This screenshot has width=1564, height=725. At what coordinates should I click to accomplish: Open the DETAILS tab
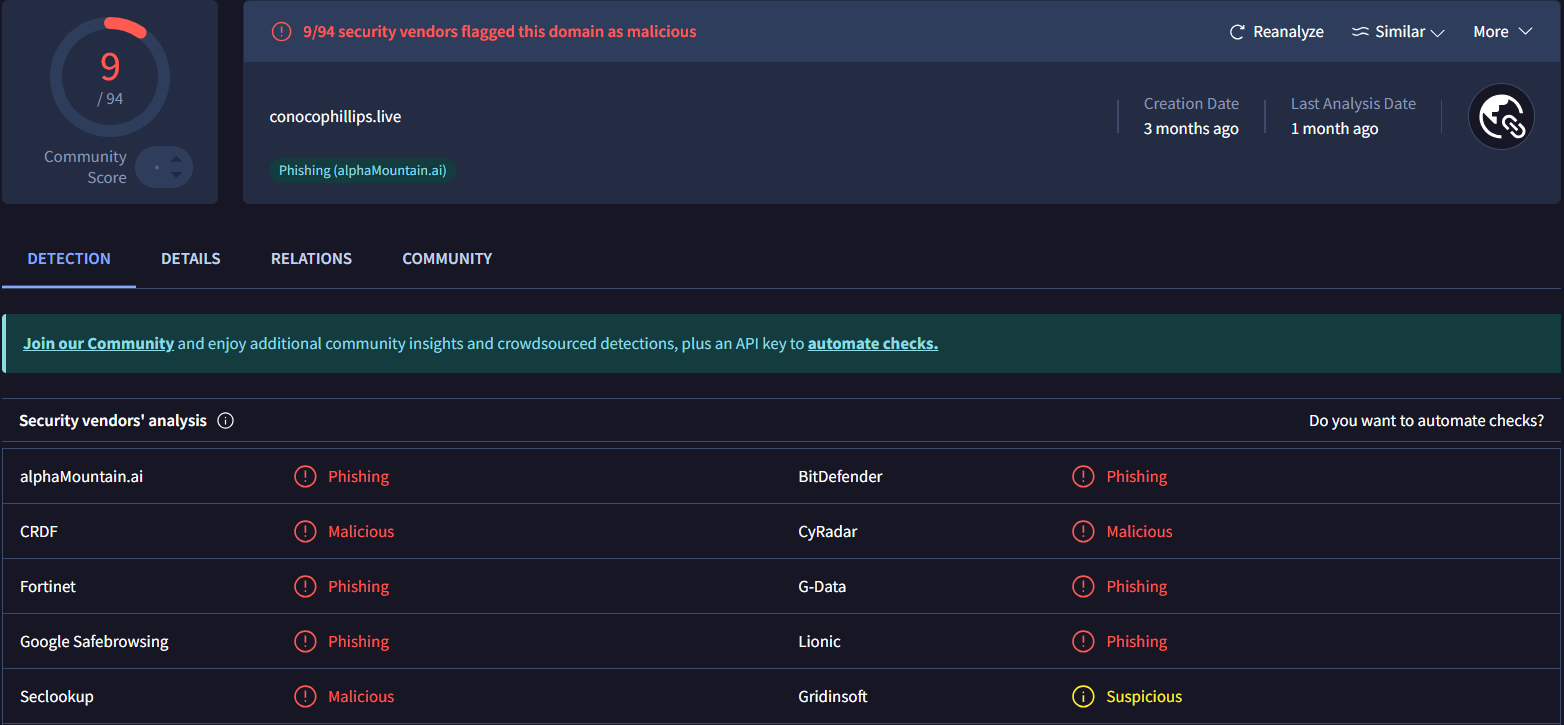tap(191, 259)
